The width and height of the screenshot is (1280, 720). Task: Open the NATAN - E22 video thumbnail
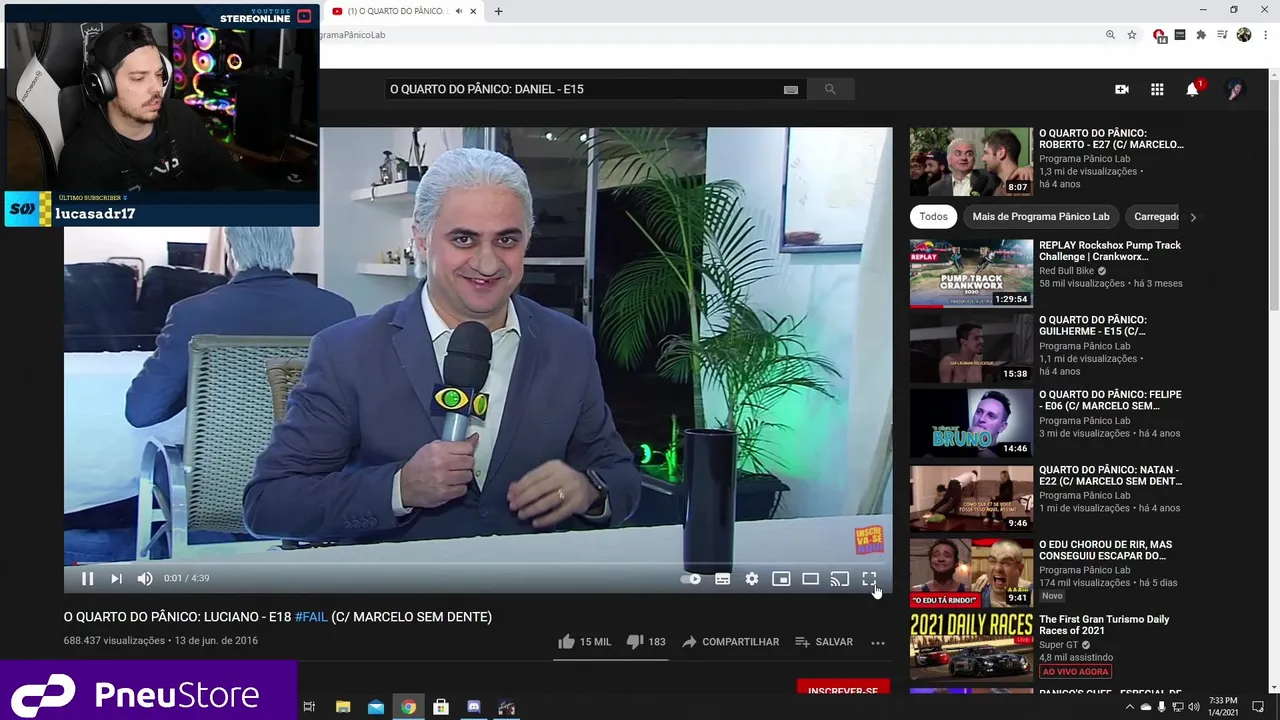pyautogui.click(x=971, y=498)
